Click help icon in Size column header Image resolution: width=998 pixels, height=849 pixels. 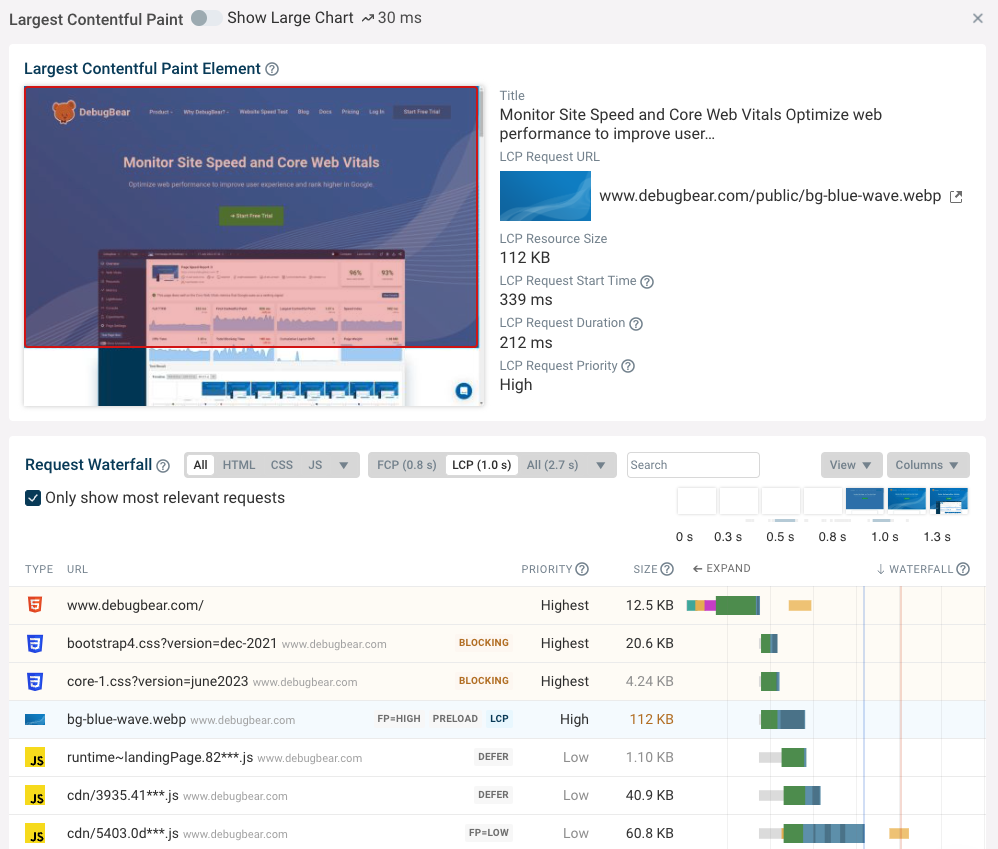(667, 569)
